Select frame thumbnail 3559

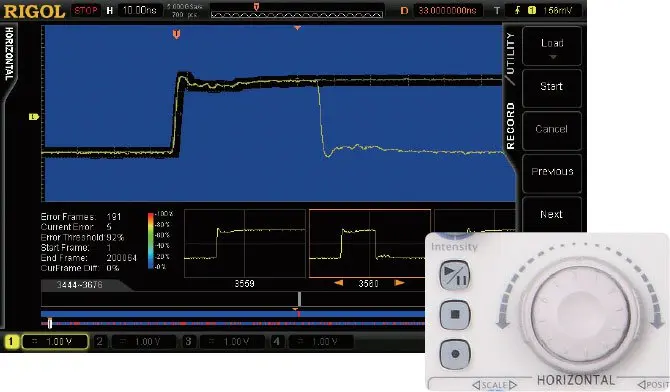tap(245, 243)
